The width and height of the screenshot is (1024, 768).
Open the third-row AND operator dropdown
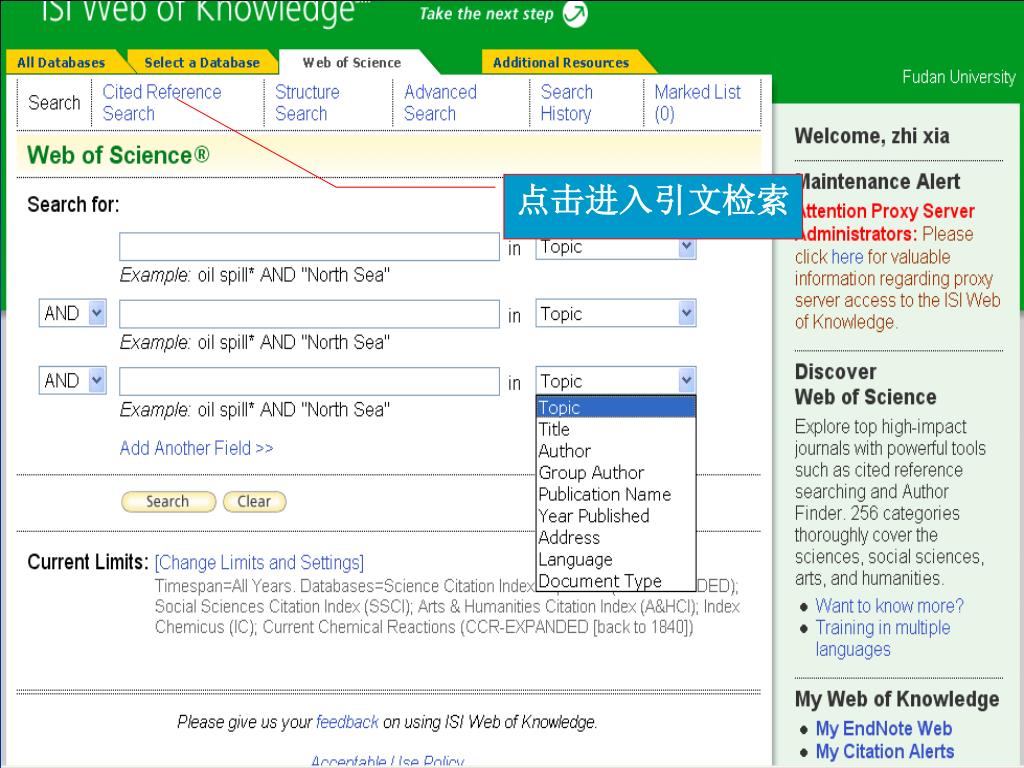pyautogui.click(x=72, y=380)
